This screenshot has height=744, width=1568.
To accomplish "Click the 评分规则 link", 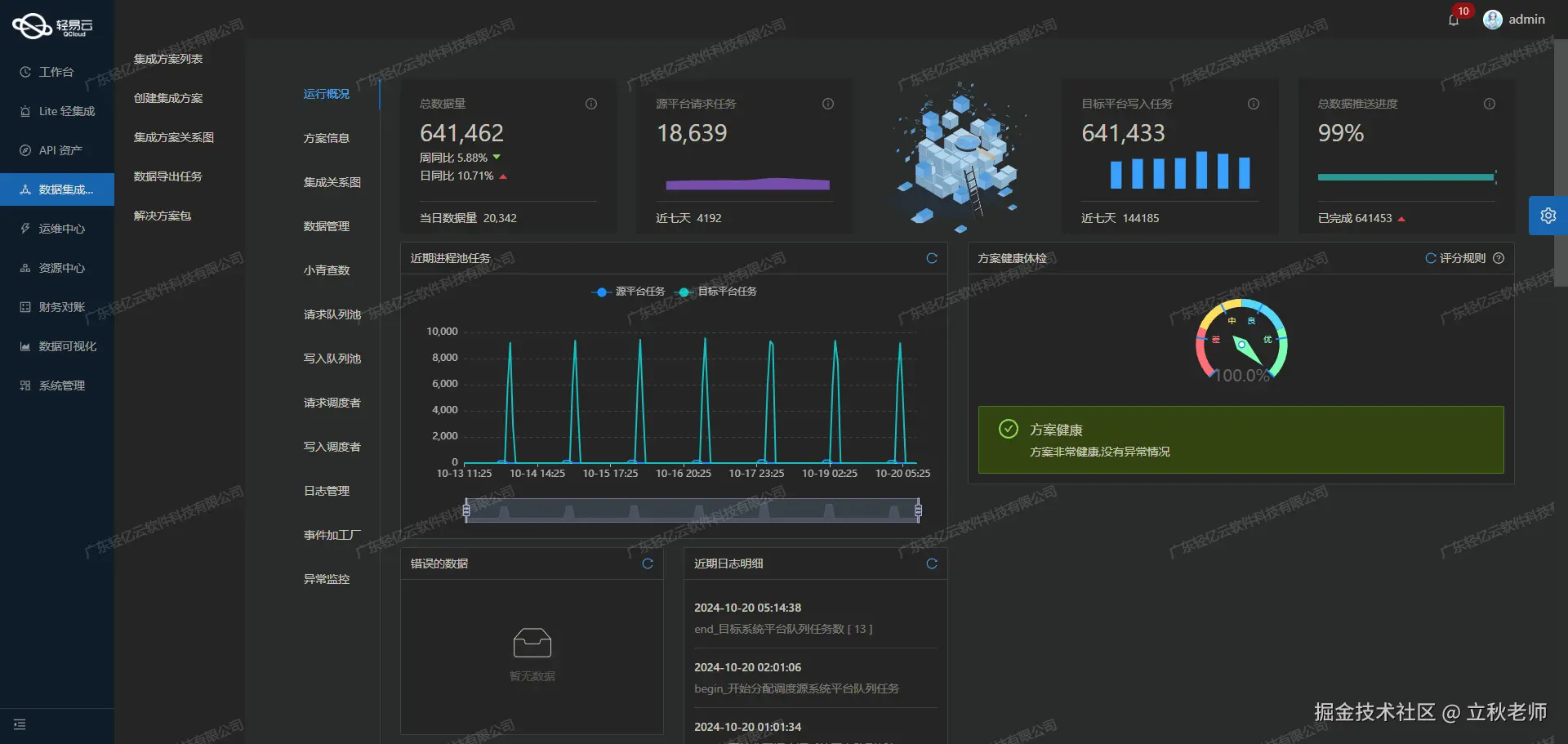I will (1463, 258).
